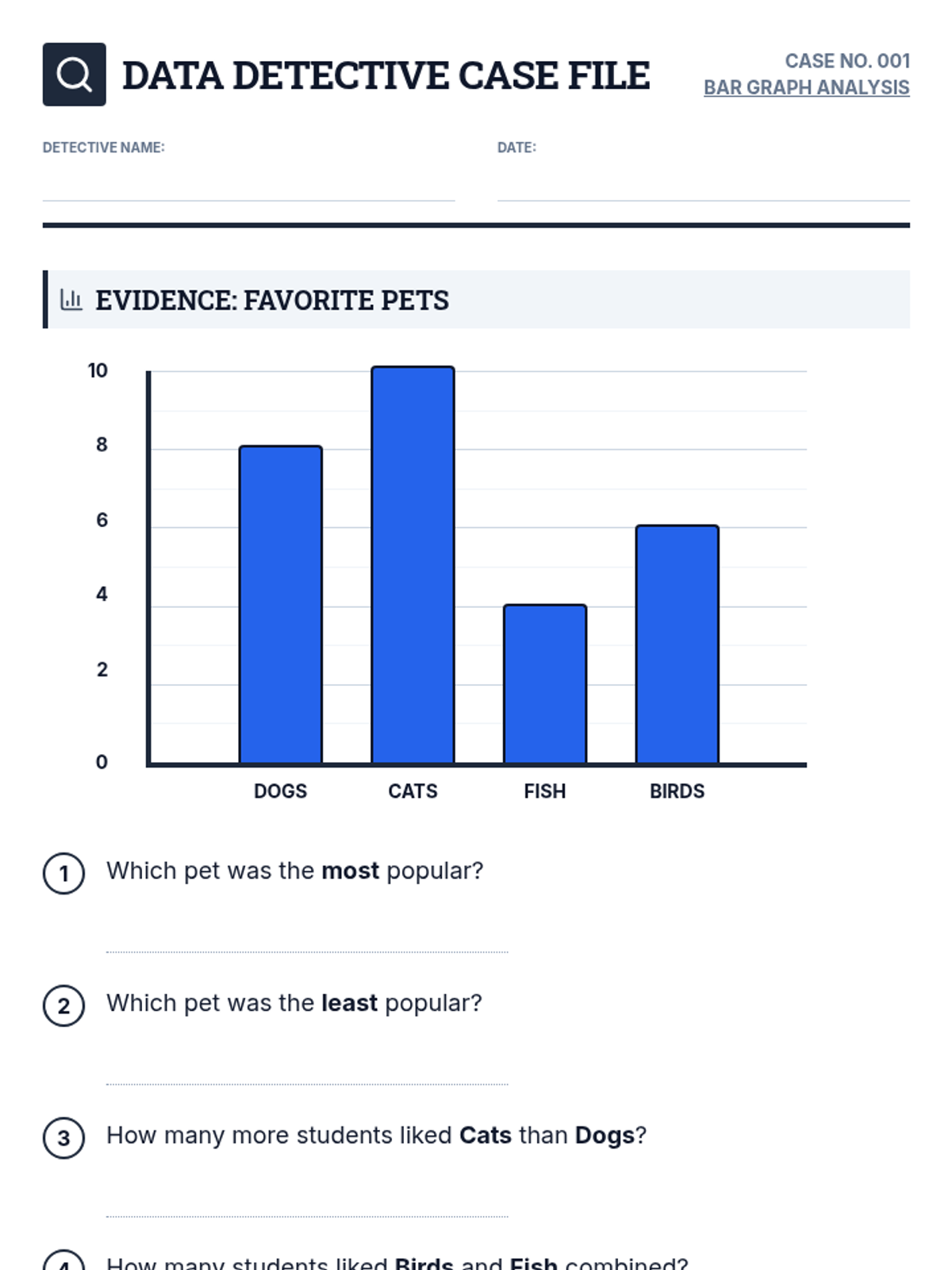Viewport: 952px width, 1270px height.
Task: Select the Cats bar in chart
Action: (x=413, y=565)
